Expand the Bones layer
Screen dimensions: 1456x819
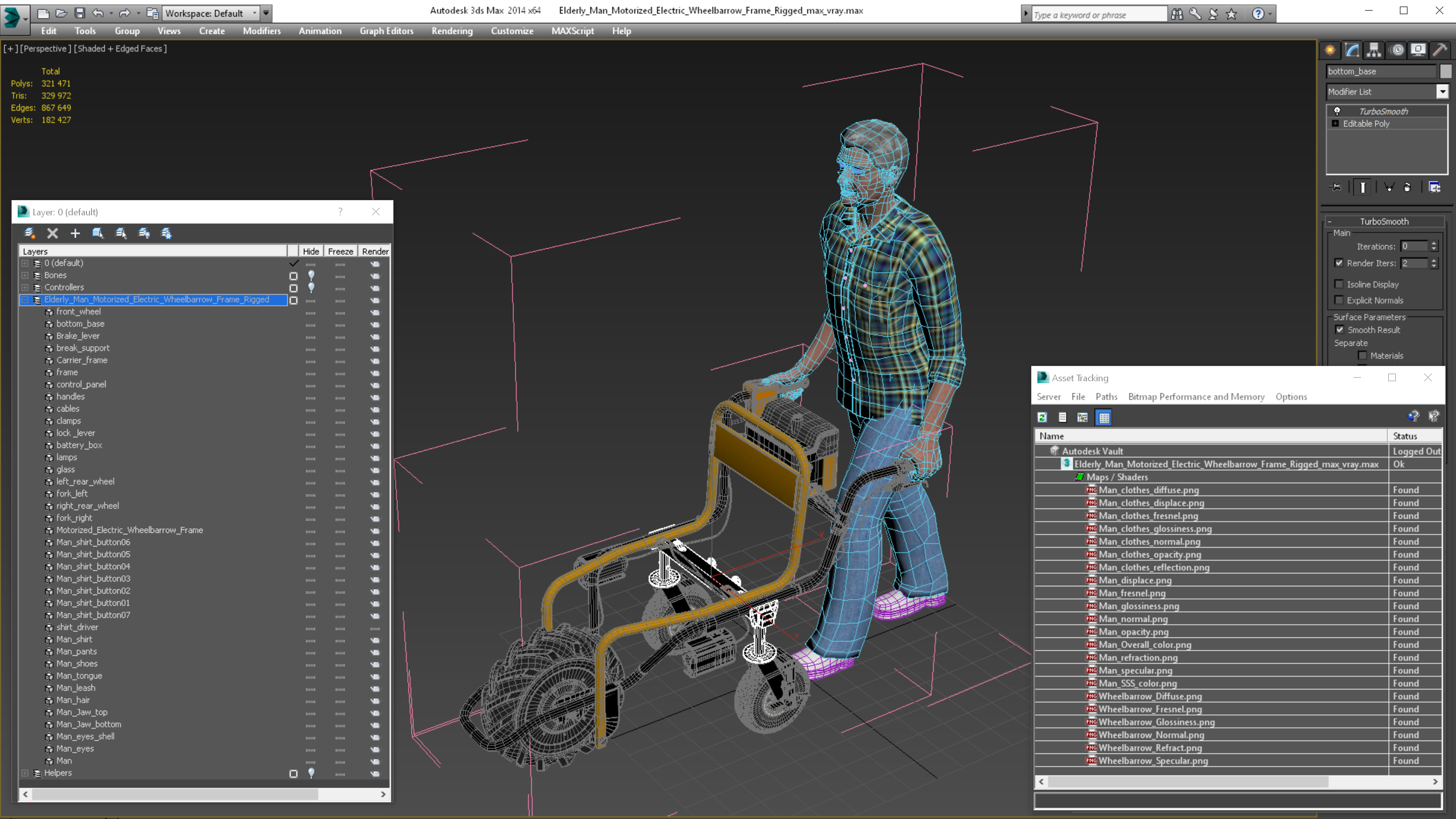pos(25,275)
